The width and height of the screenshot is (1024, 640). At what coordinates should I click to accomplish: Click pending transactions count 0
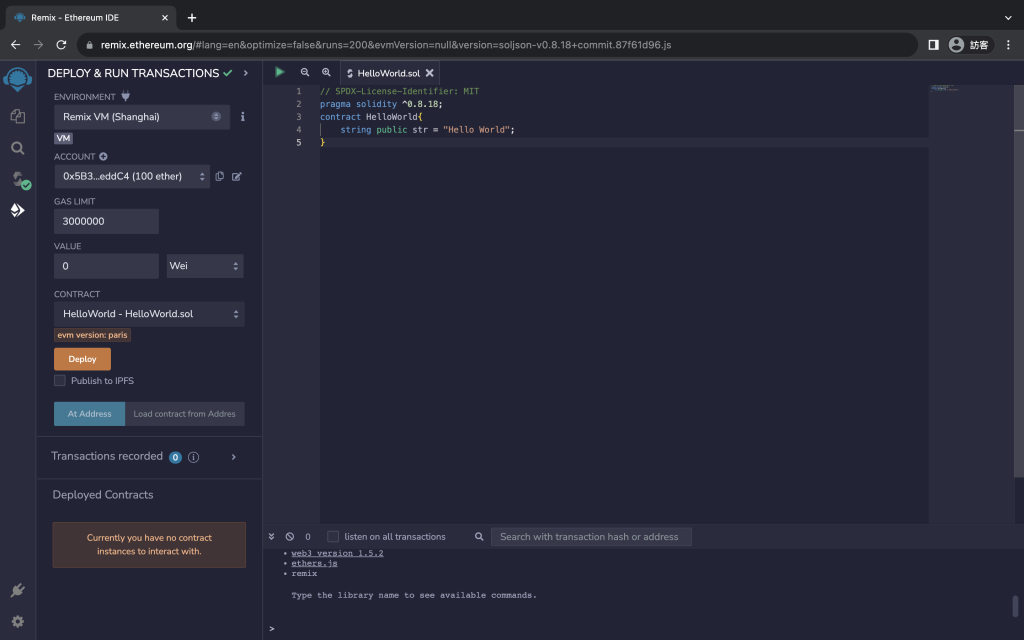point(308,537)
